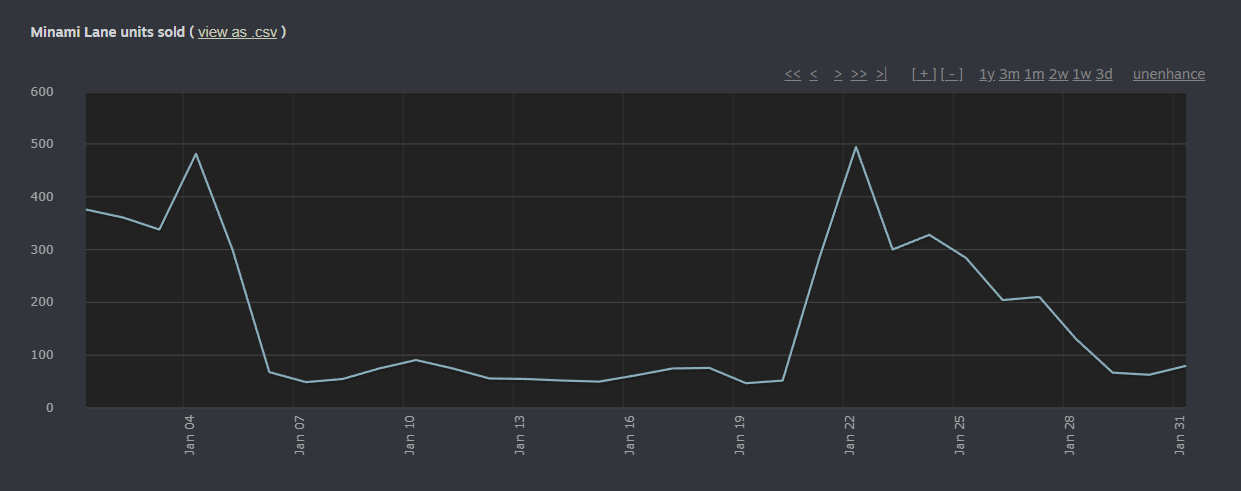Click the unenhance link
Image resolution: width=1241 pixels, height=491 pixels.
click(x=1168, y=74)
